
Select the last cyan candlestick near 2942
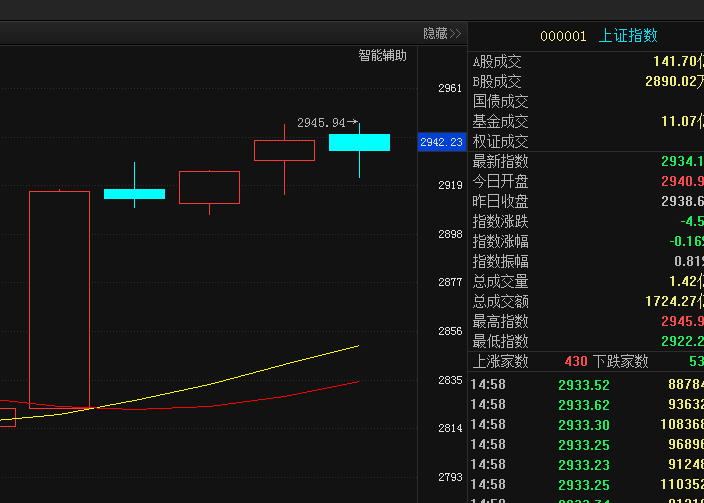pos(359,142)
